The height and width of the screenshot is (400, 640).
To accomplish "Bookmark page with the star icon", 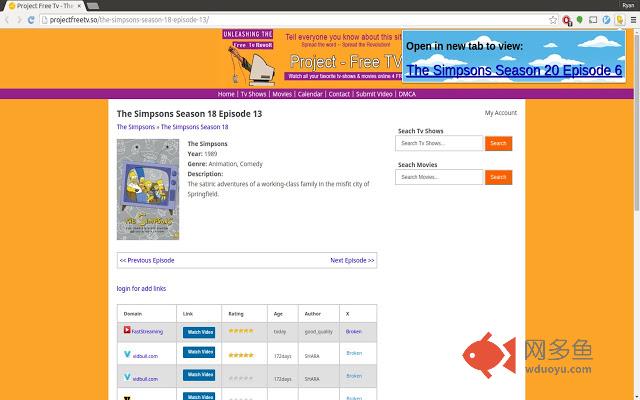I will tap(553, 20).
